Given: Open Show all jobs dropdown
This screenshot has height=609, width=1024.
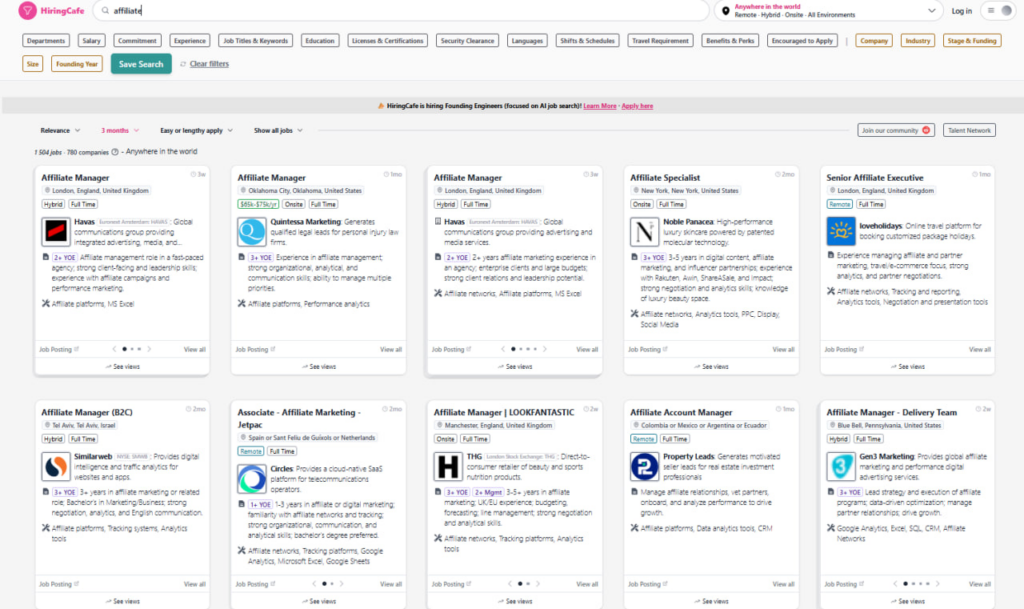Looking at the screenshot, I should tap(278, 131).
